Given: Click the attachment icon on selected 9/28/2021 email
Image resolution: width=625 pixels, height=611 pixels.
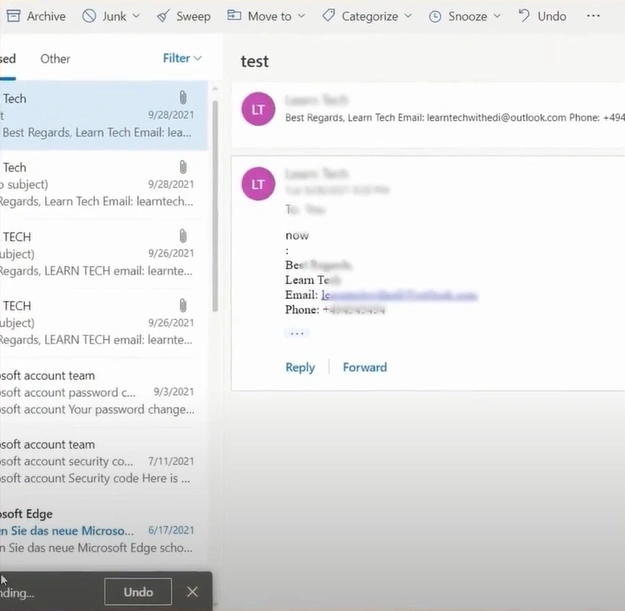Looking at the screenshot, I should pos(183,98).
